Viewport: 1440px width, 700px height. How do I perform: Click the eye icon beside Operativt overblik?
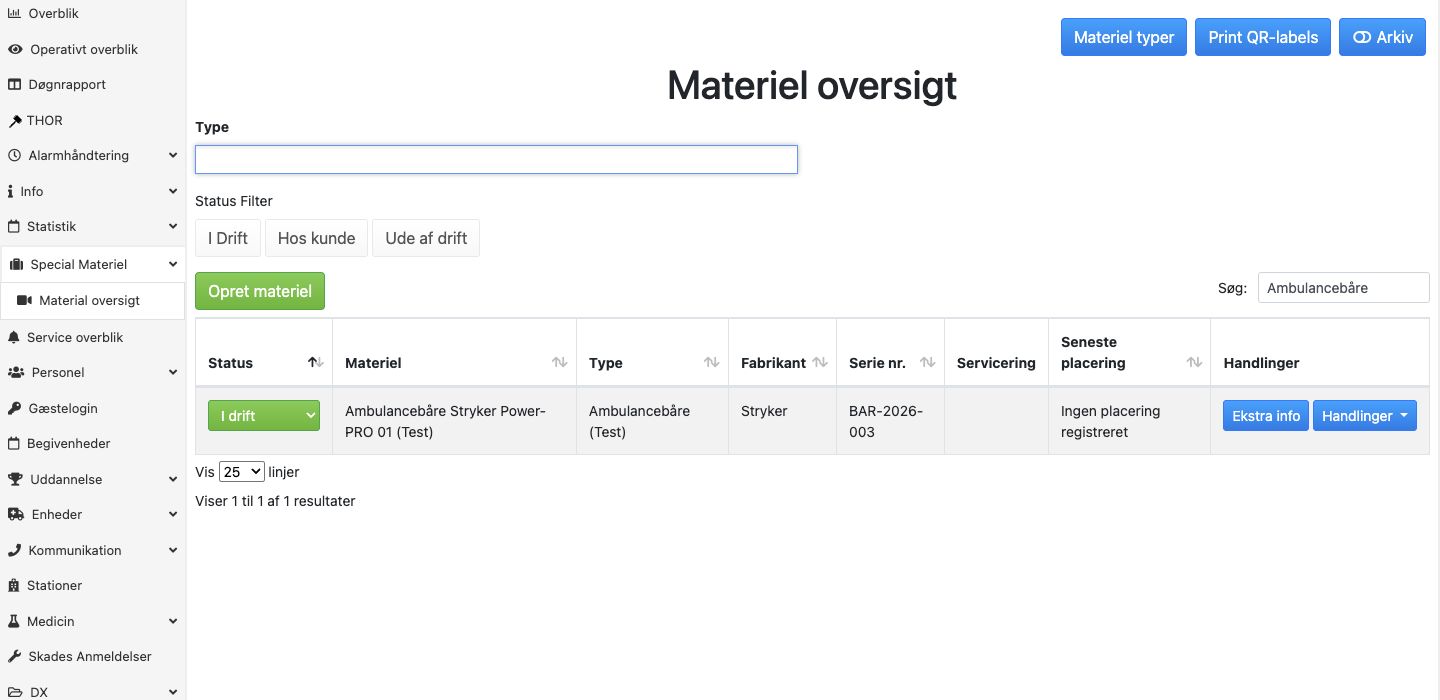point(15,49)
